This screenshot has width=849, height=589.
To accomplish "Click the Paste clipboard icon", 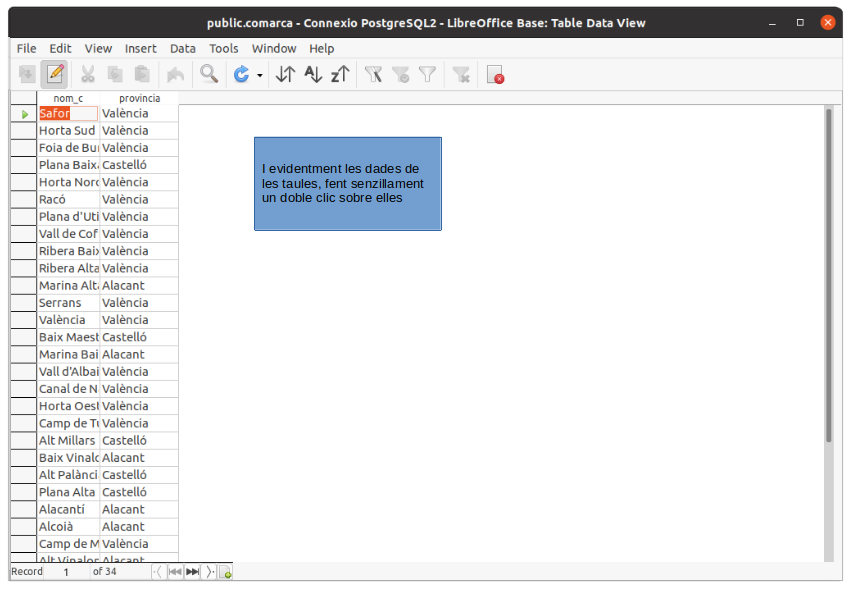I will [142, 74].
